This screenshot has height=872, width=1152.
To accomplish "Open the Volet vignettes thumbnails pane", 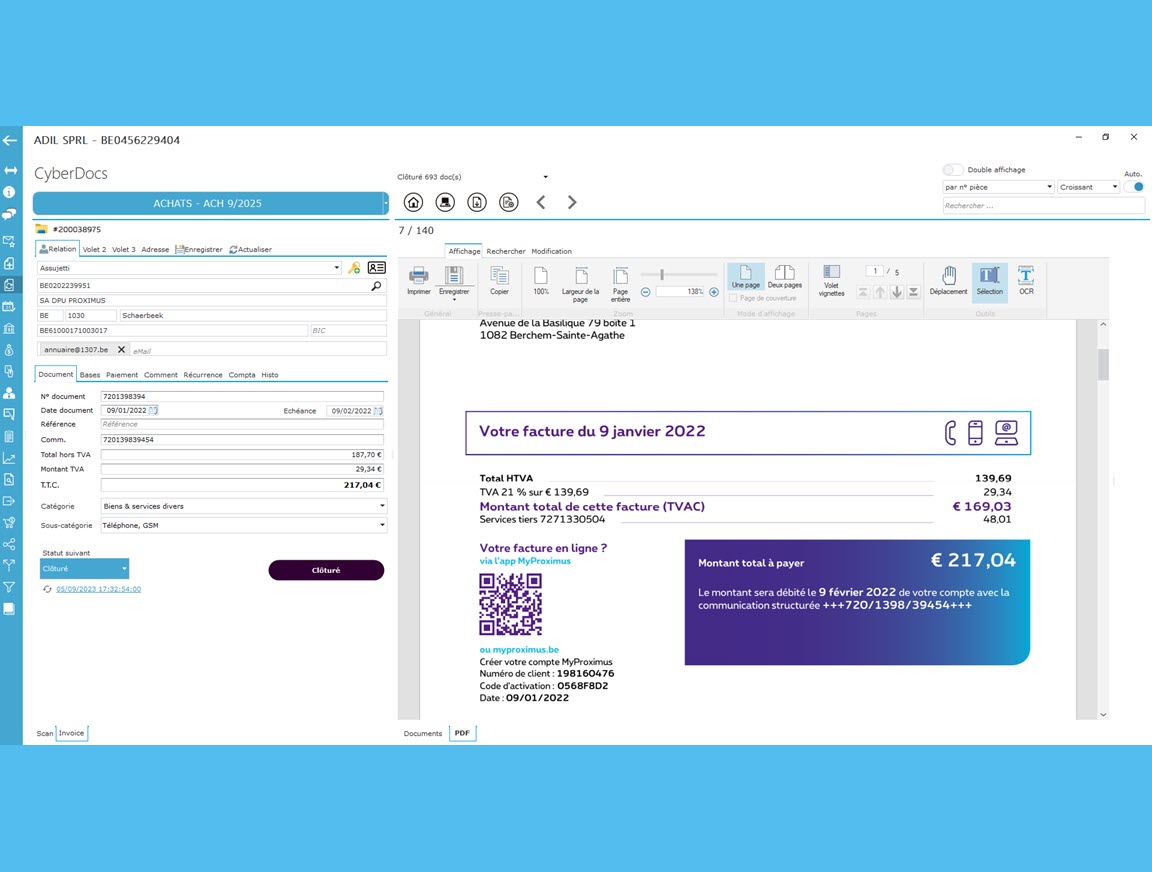I will tap(831, 281).
